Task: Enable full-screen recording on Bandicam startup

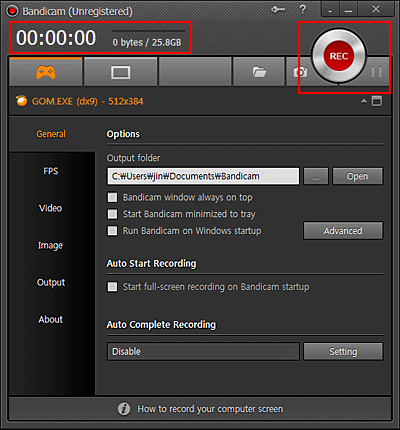Action: point(112,286)
